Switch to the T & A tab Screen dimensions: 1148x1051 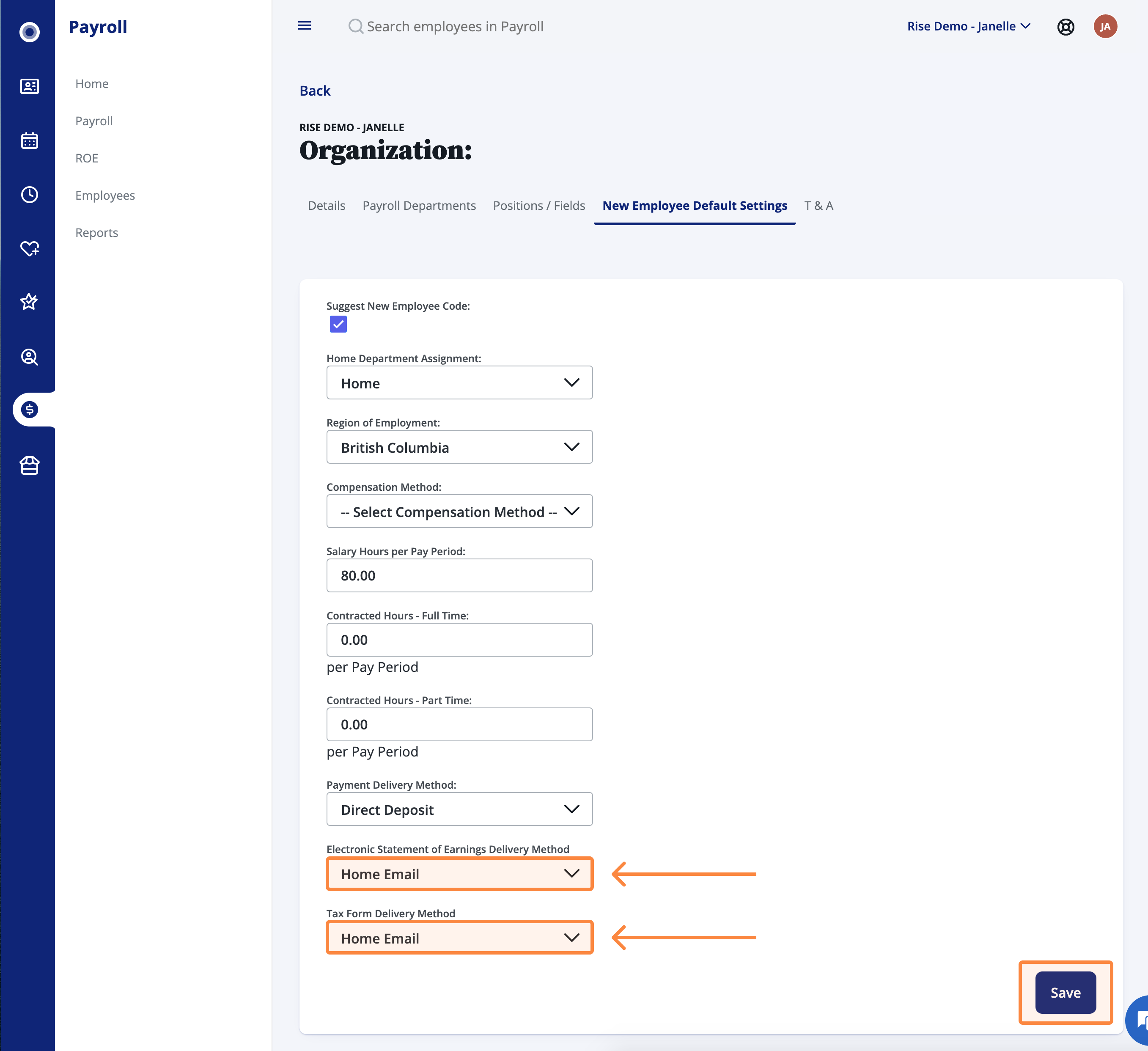(x=819, y=206)
